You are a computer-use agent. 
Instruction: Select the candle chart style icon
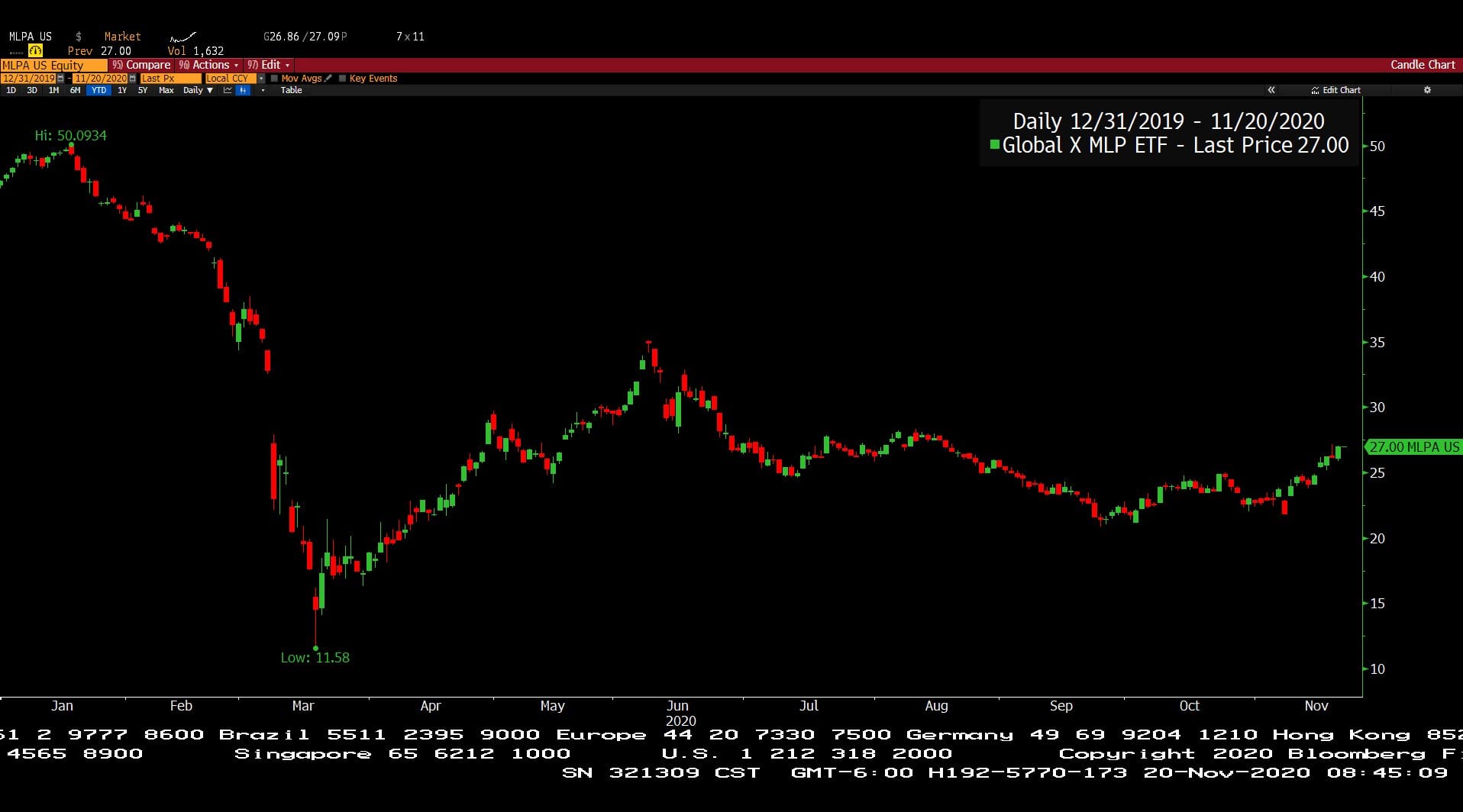point(243,90)
